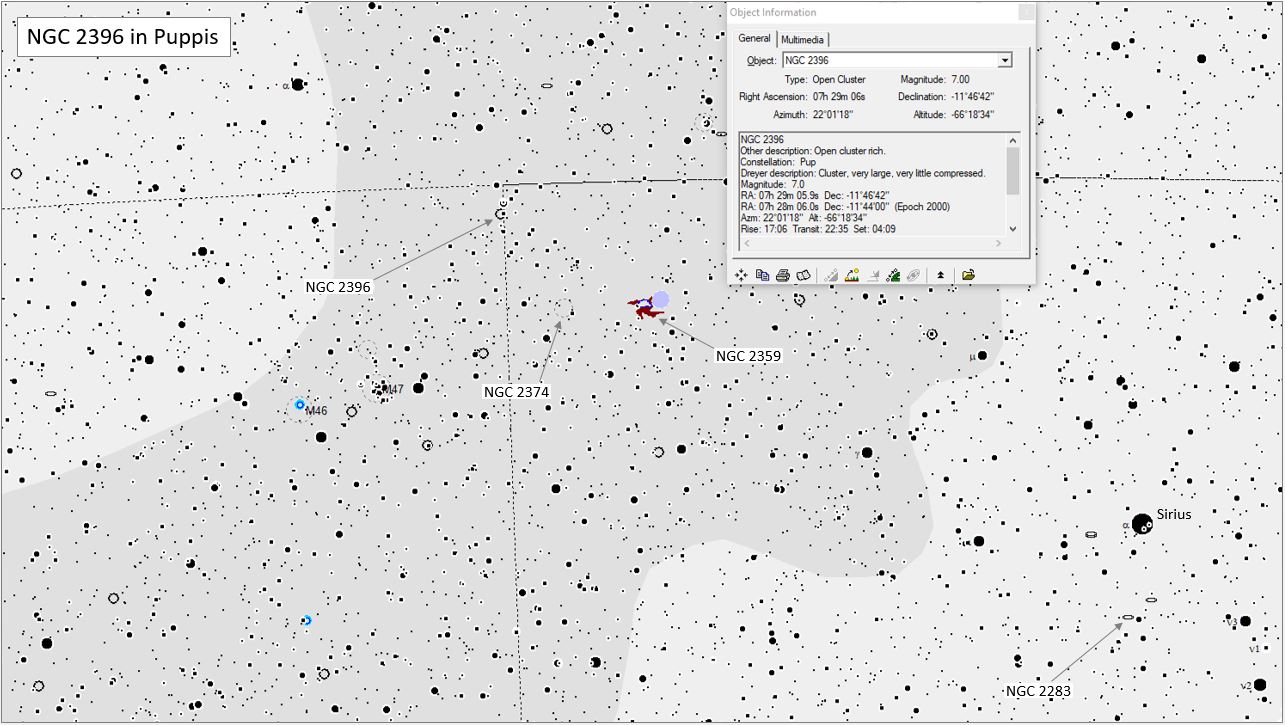Click the vertical scrollbar thumb in description

[x=1012, y=171]
